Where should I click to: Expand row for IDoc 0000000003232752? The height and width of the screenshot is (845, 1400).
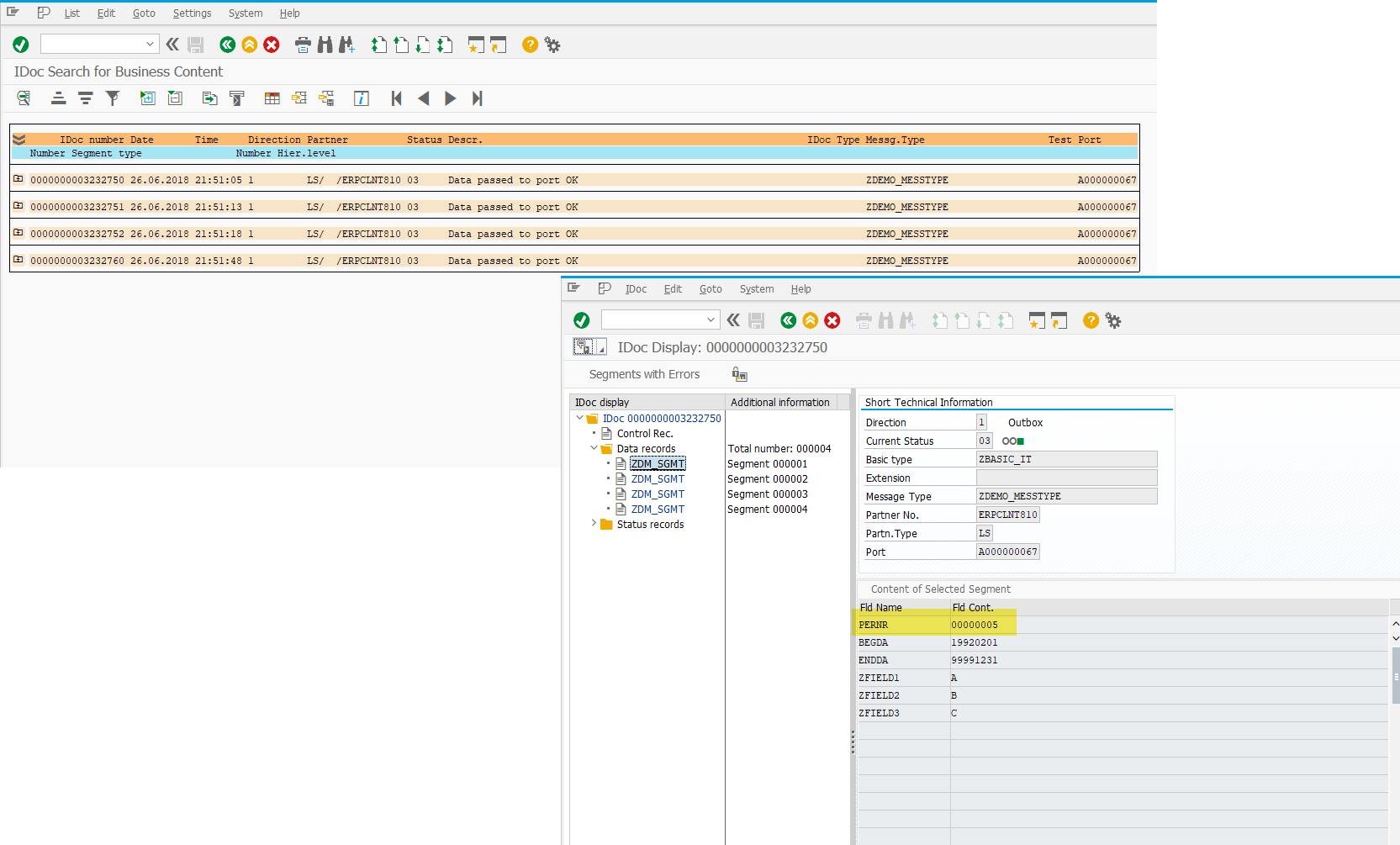(x=18, y=233)
